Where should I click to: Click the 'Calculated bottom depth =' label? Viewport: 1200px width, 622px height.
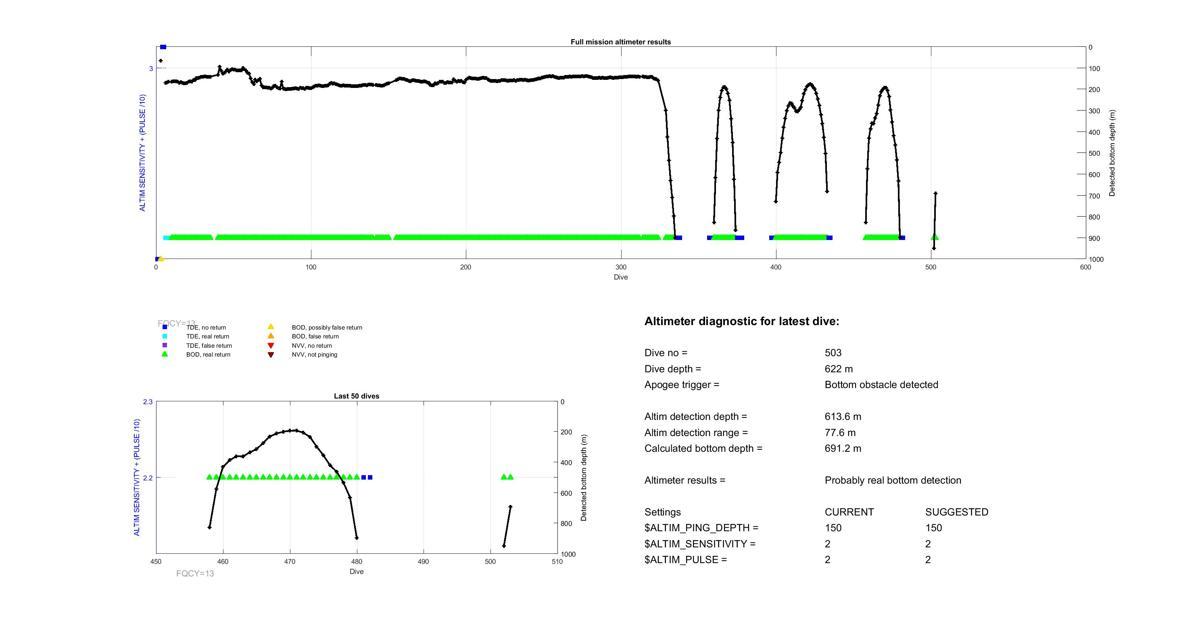pyautogui.click(x=703, y=449)
